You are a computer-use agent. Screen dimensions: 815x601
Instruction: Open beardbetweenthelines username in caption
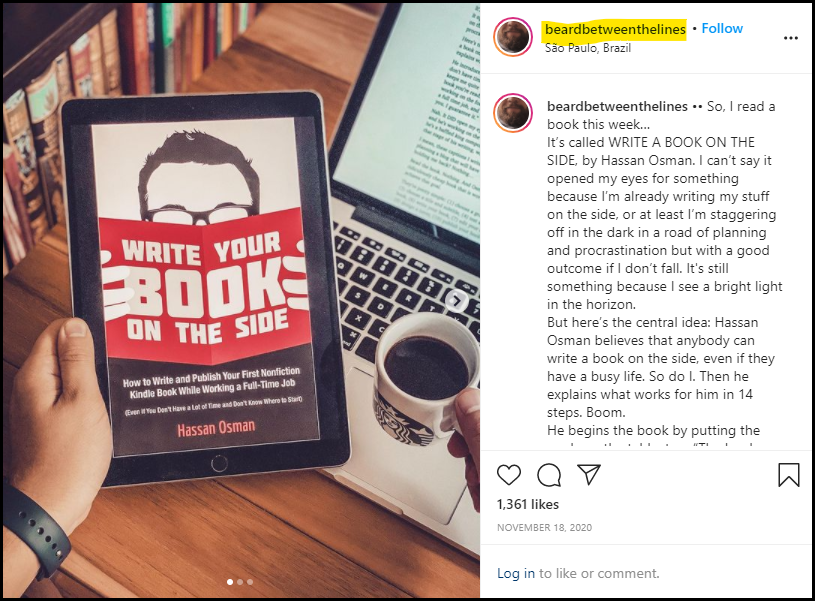(x=617, y=106)
